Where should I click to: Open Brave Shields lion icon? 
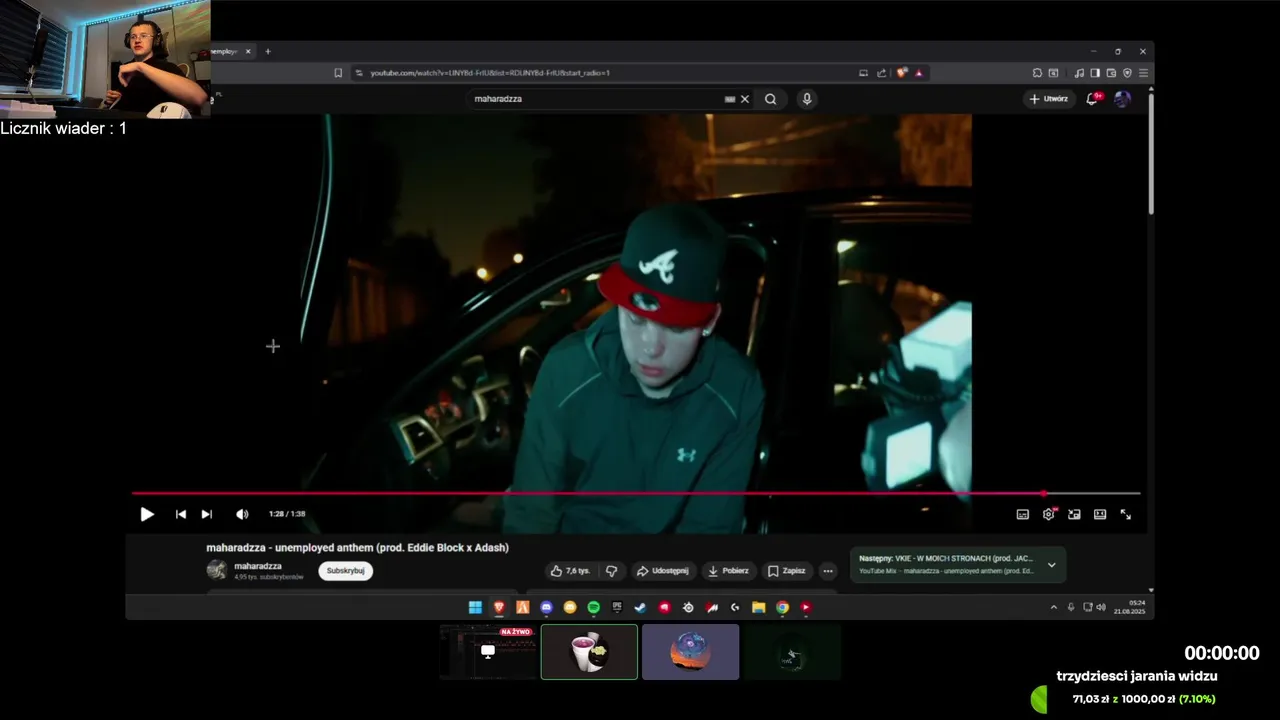pyautogui.click(x=902, y=73)
